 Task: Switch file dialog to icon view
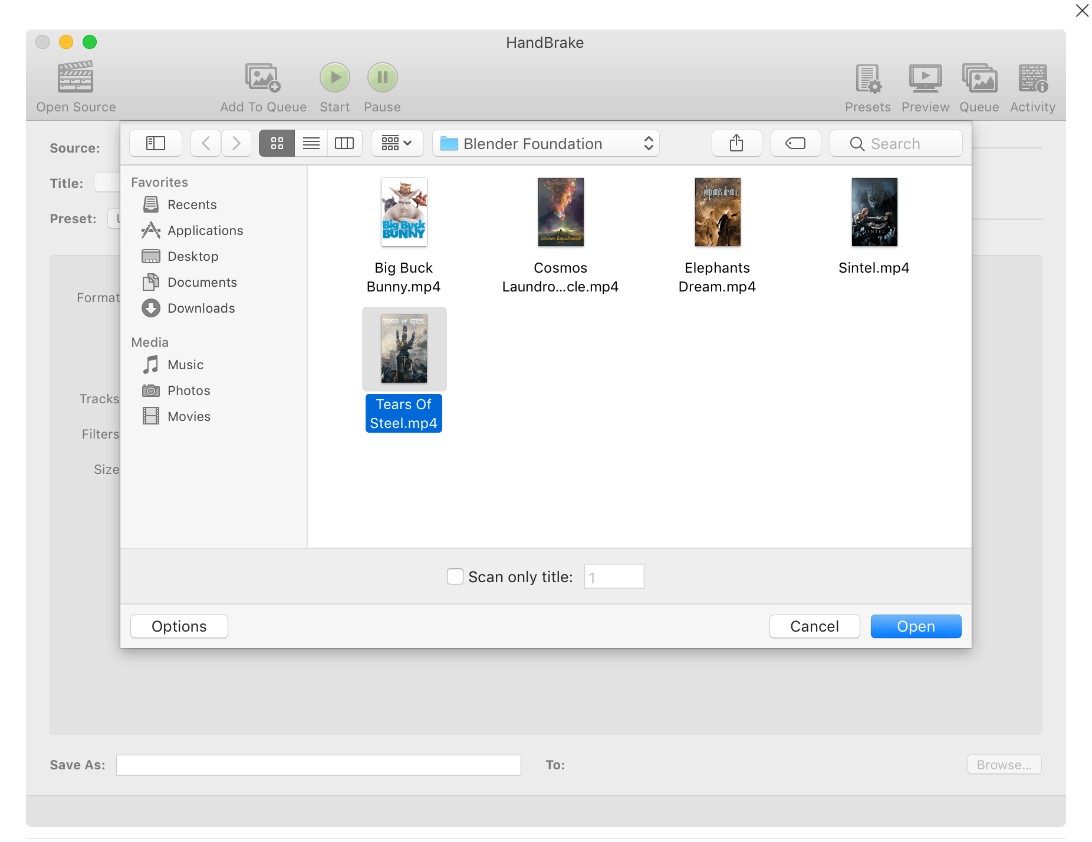(277, 143)
